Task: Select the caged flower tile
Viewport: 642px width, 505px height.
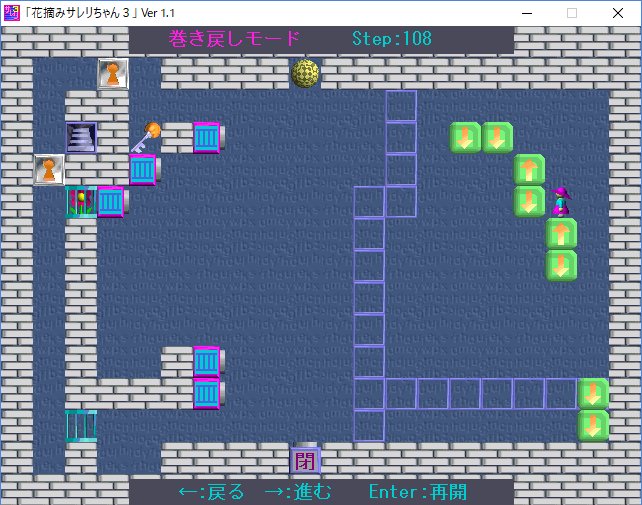Action: (80, 201)
